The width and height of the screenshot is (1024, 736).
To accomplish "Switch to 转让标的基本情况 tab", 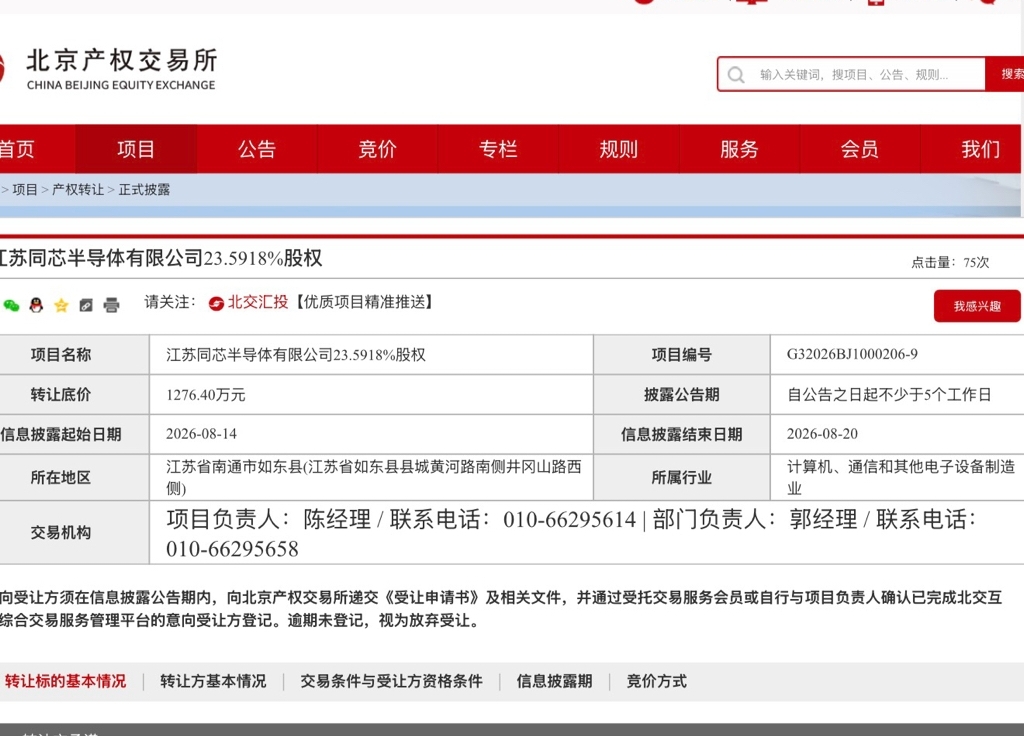I will pyautogui.click(x=65, y=681).
